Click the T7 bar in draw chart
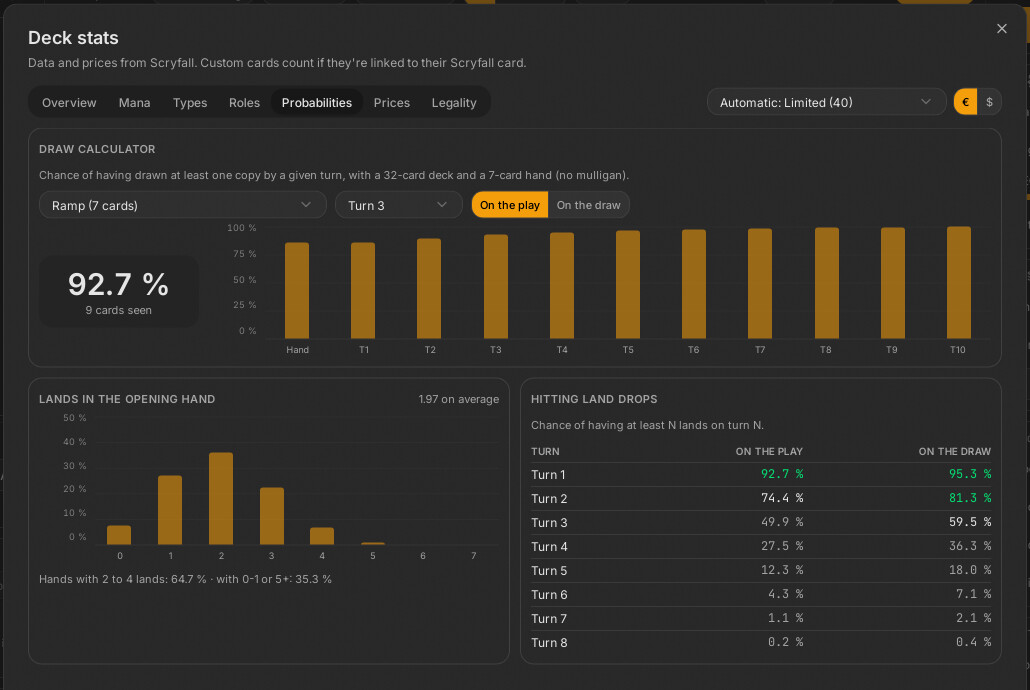This screenshot has height=690, width=1030. pyautogui.click(x=760, y=283)
